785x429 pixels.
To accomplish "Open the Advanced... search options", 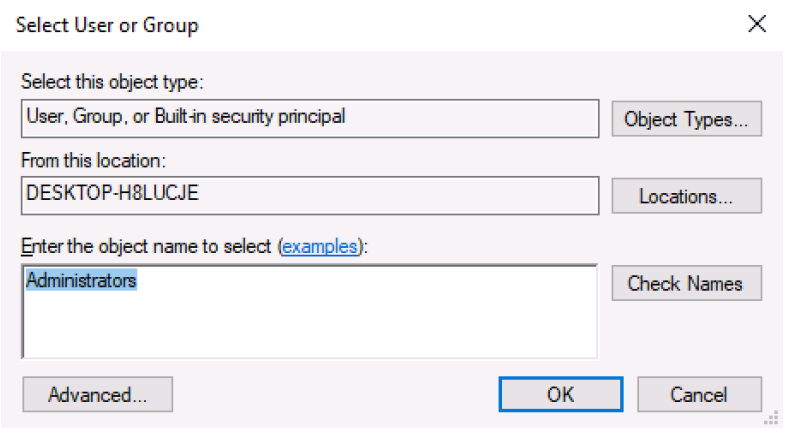I will coord(98,394).
